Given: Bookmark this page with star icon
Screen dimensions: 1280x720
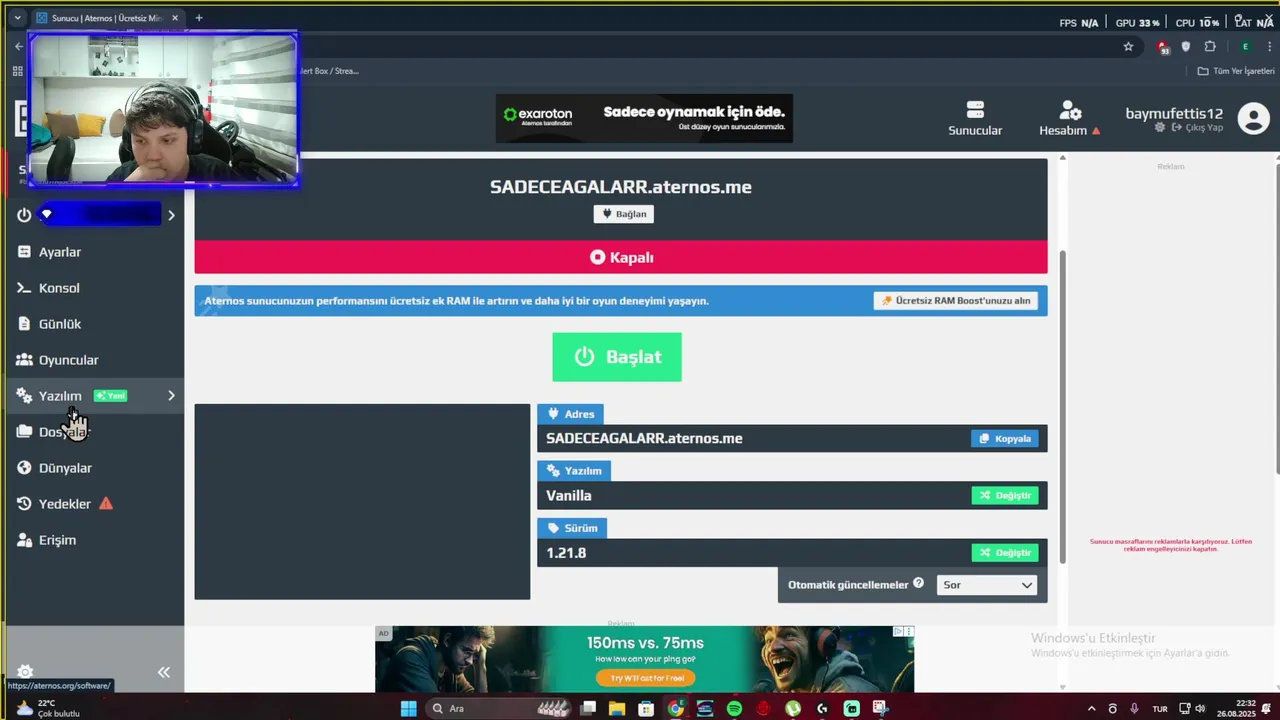Looking at the screenshot, I should pyautogui.click(x=1128, y=46).
